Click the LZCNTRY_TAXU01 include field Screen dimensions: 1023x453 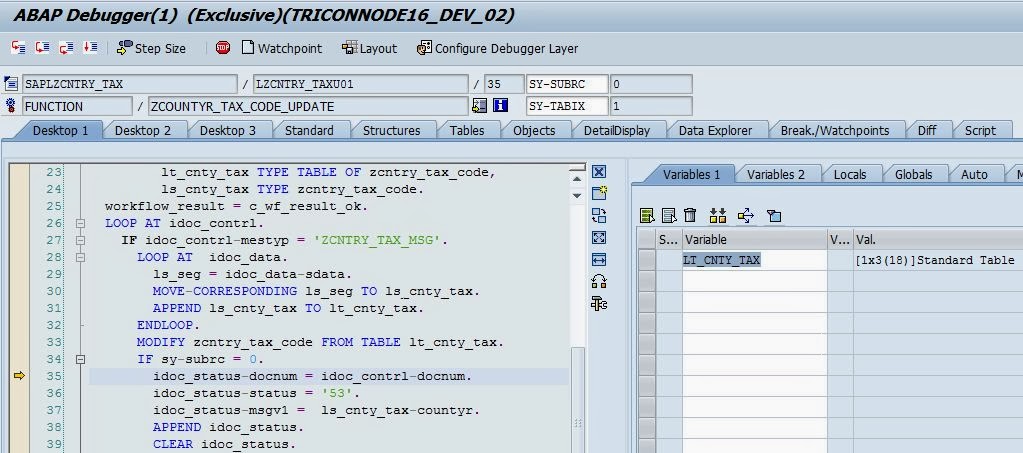pyautogui.click(x=360, y=84)
